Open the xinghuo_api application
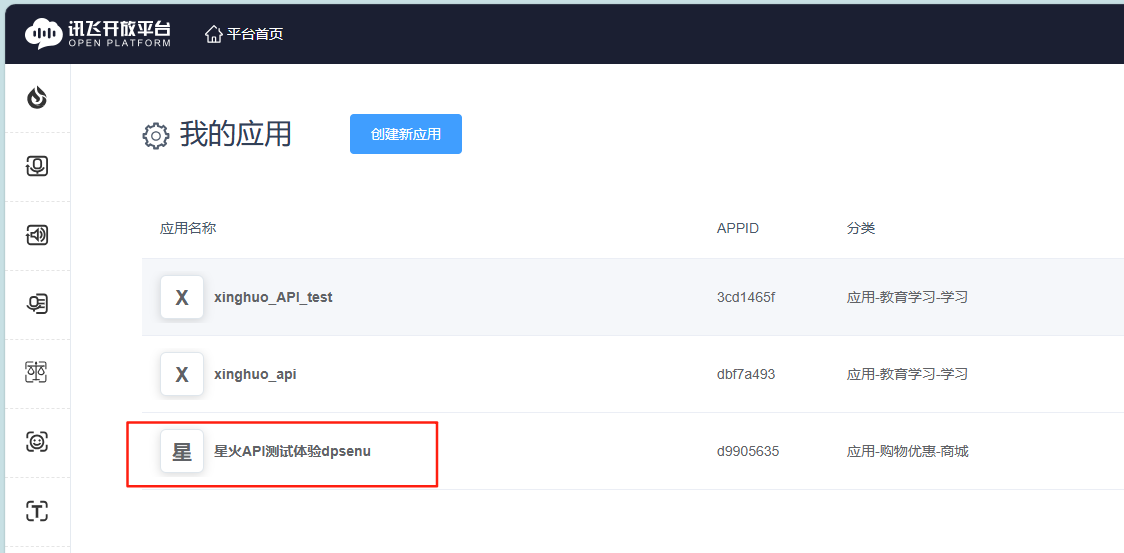Viewport: 1124px width, 553px height. [x=255, y=374]
